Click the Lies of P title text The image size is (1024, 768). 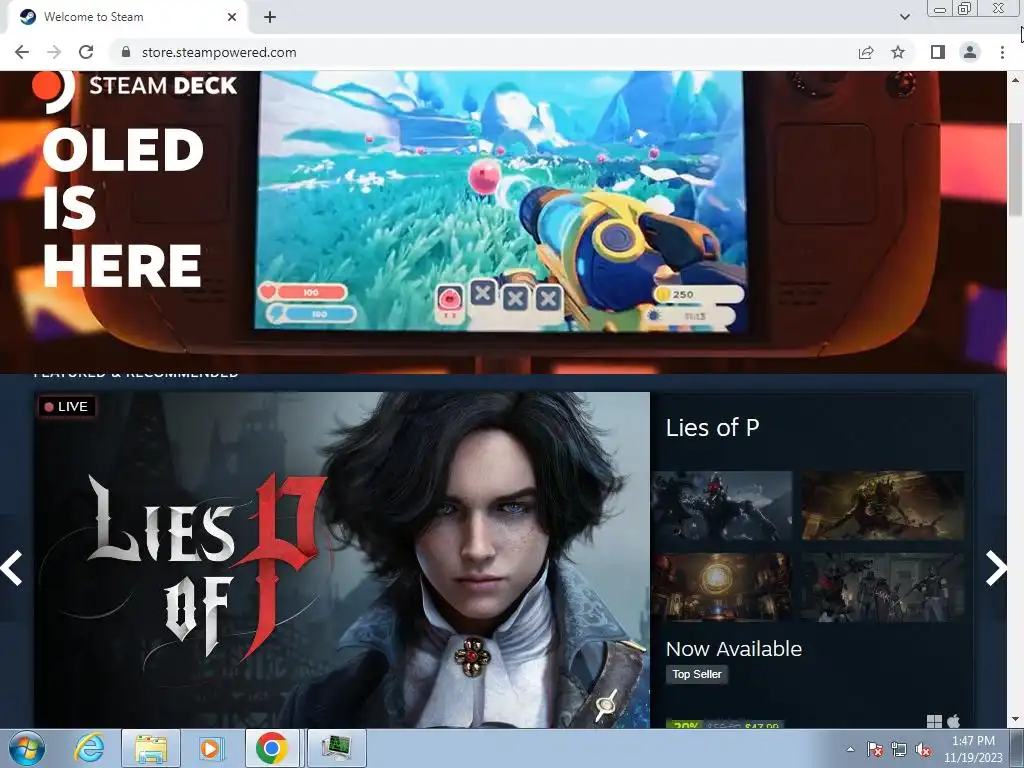click(712, 428)
